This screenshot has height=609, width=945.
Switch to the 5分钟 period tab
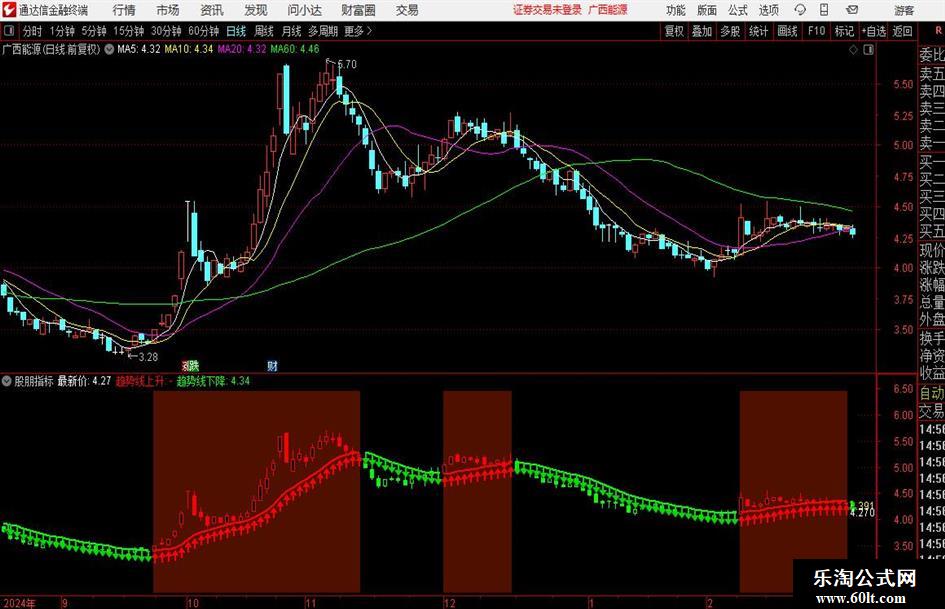pyautogui.click(x=94, y=31)
